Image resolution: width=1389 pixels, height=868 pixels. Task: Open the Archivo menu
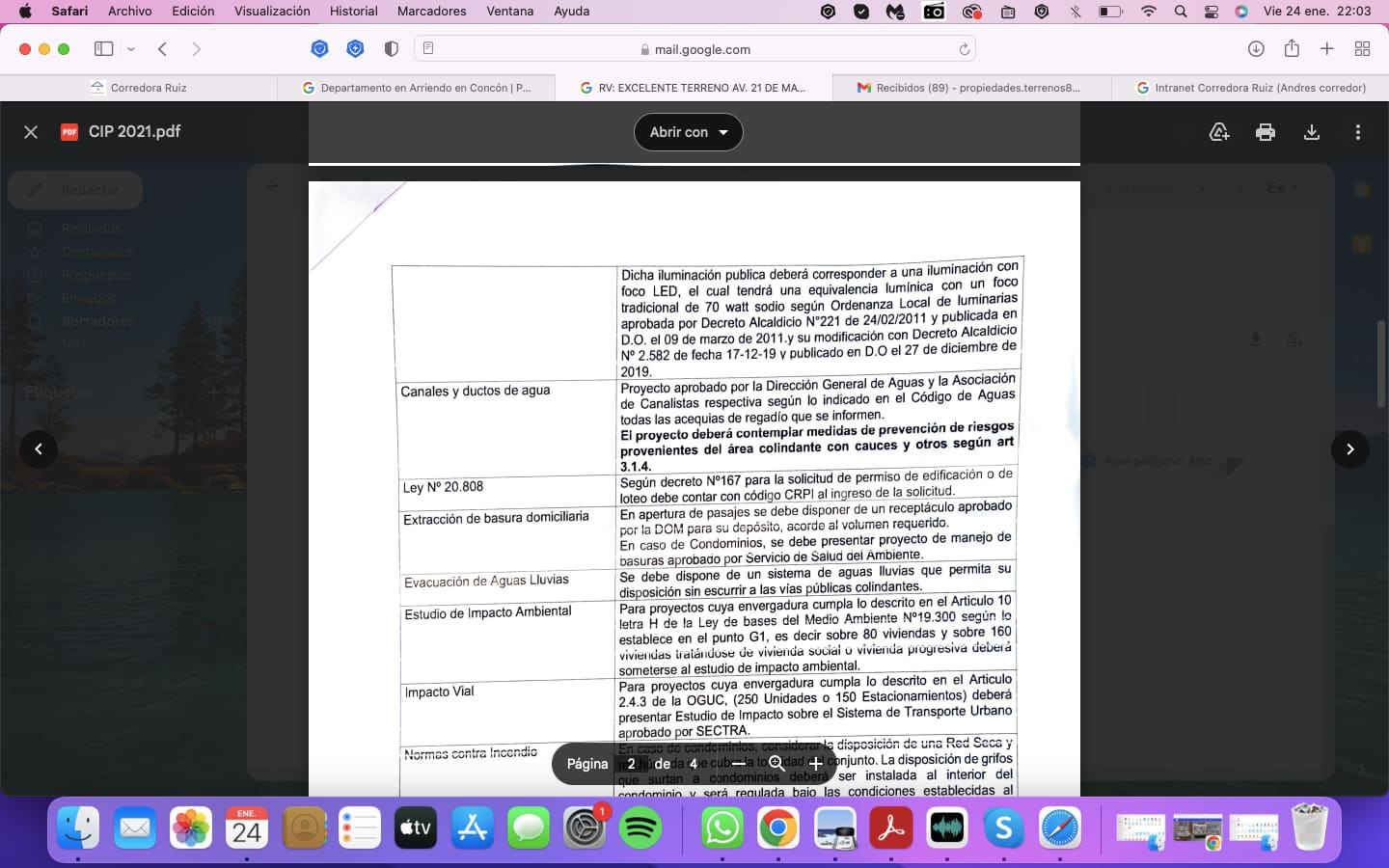pos(130,12)
